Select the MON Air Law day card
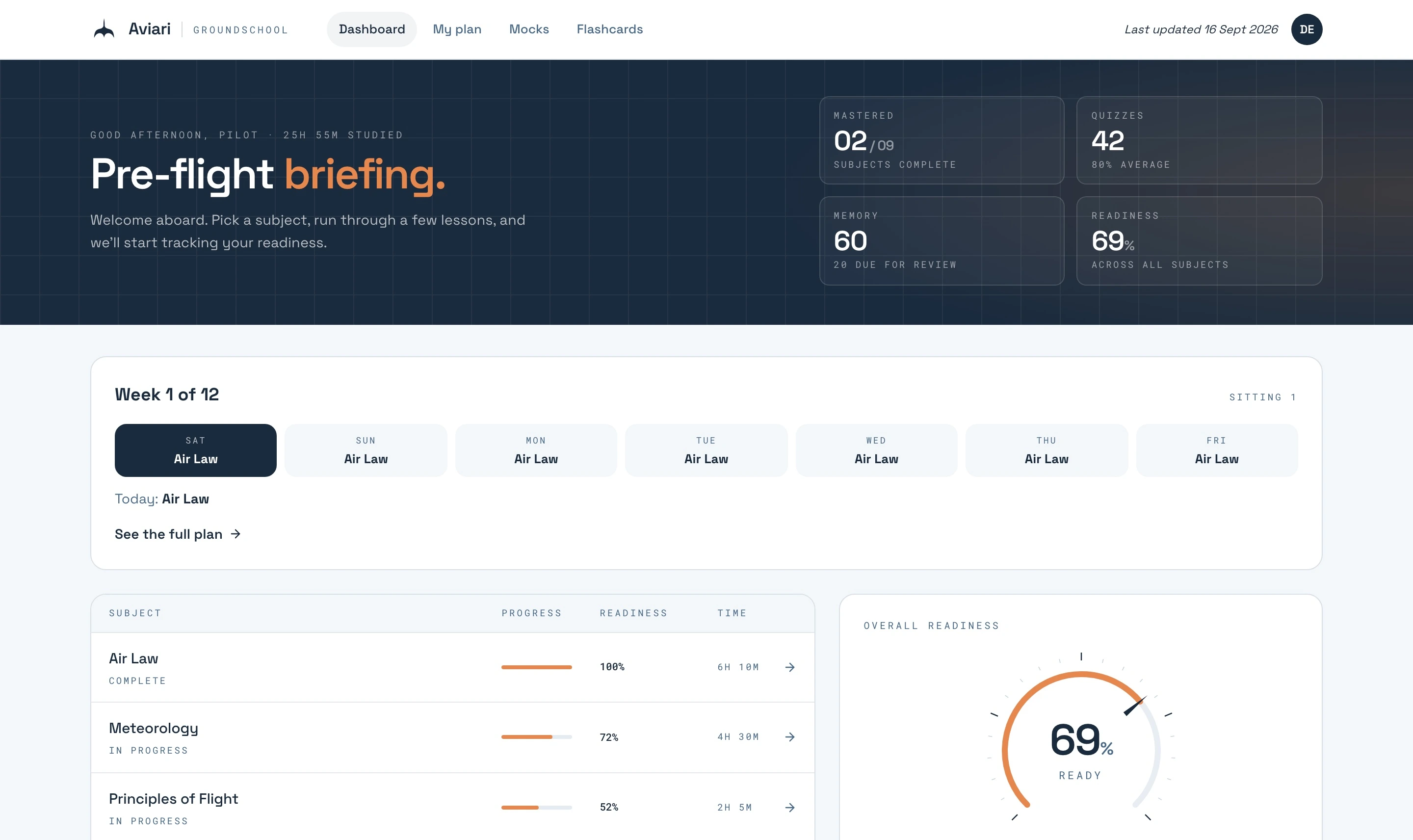The width and height of the screenshot is (1413, 840). tap(536, 450)
